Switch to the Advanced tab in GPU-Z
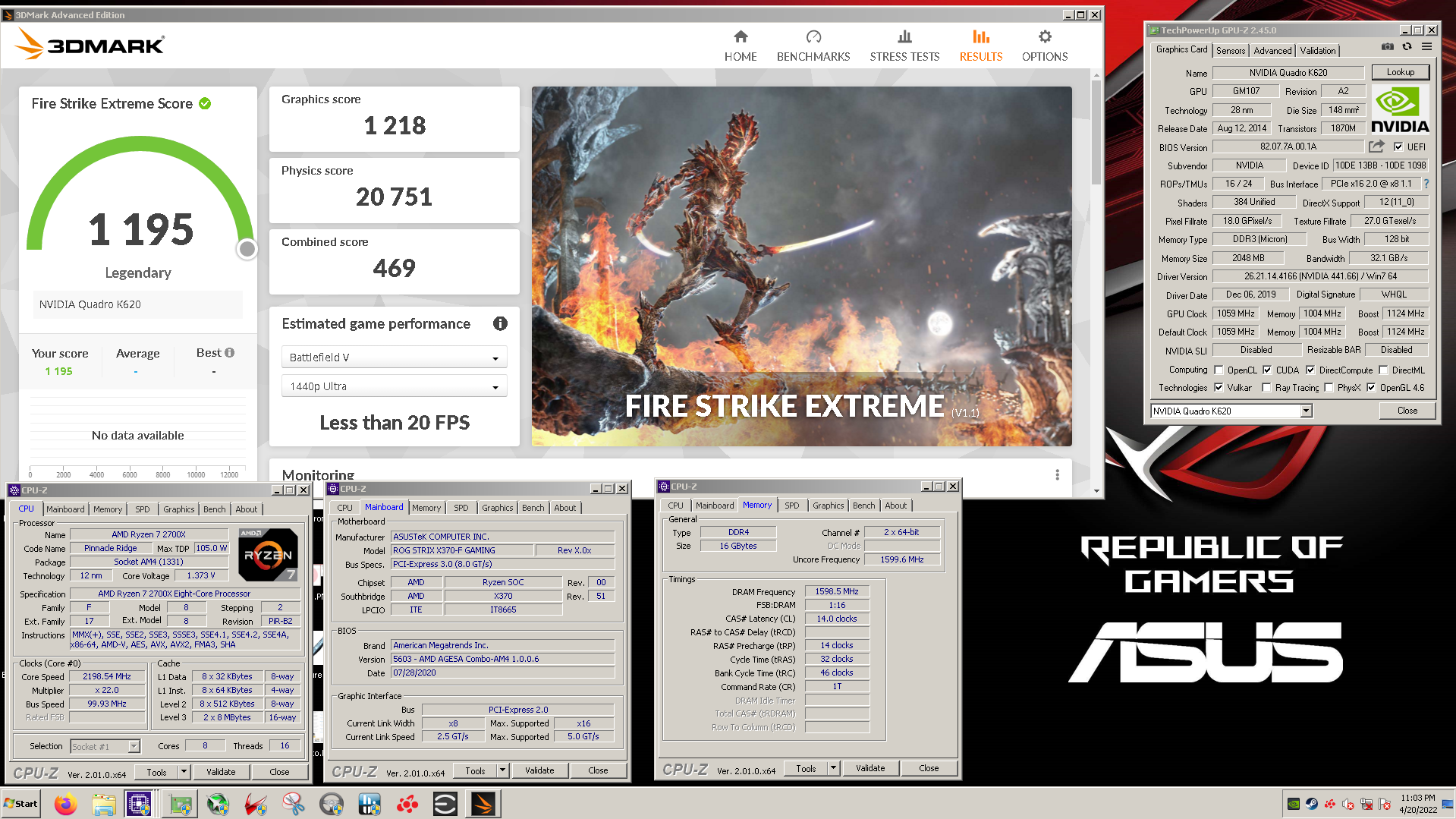Viewport: 1456px width, 819px height. 1272,50
